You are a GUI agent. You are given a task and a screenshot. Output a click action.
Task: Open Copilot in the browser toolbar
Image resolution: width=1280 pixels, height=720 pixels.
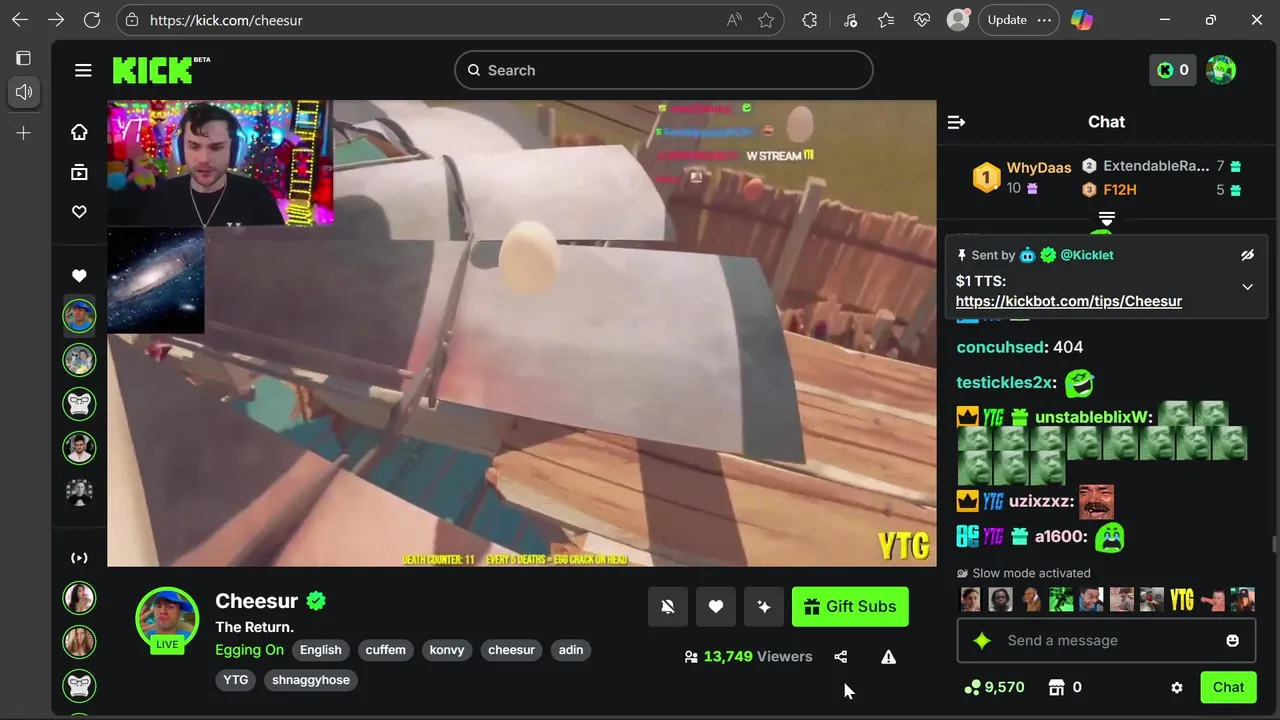click(x=1081, y=20)
